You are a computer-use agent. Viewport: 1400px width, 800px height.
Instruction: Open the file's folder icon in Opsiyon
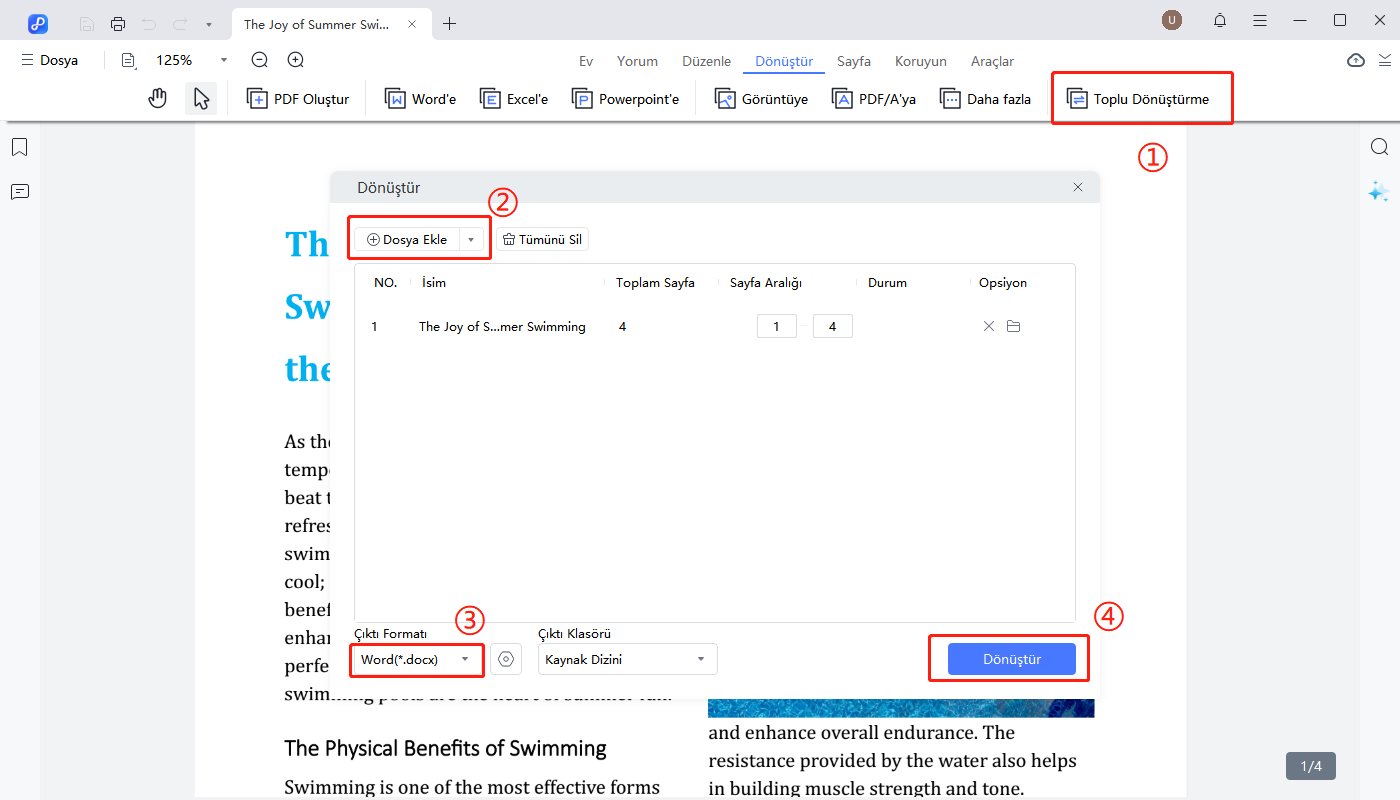coord(1013,326)
